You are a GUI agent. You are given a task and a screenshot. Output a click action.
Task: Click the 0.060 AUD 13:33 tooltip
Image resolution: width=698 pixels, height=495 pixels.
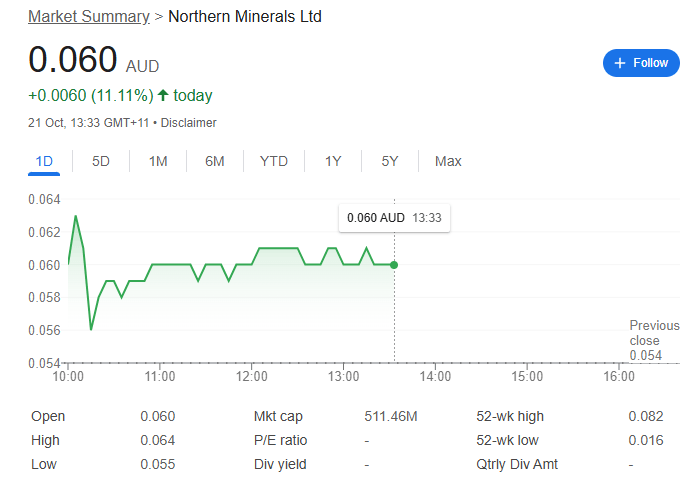(394, 218)
